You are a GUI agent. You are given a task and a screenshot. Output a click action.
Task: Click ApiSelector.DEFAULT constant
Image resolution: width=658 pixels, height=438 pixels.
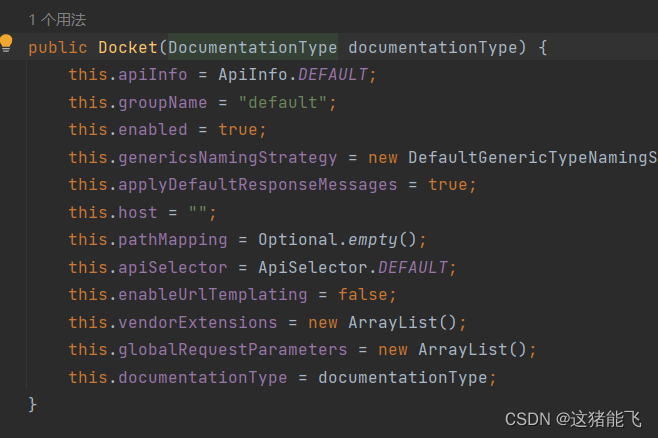pos(353,267)
